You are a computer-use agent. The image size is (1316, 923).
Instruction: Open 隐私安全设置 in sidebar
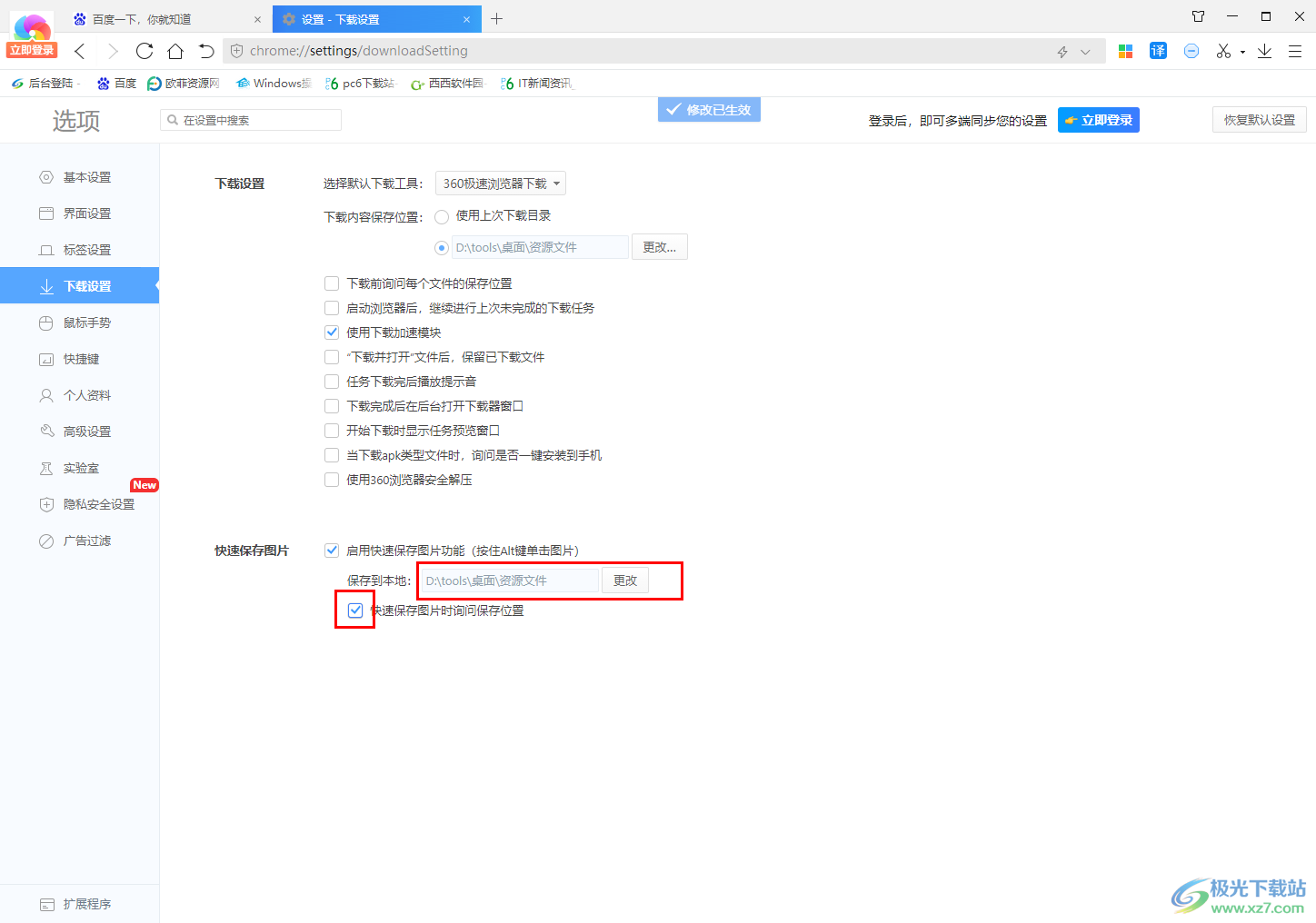[x=79, y=504]
